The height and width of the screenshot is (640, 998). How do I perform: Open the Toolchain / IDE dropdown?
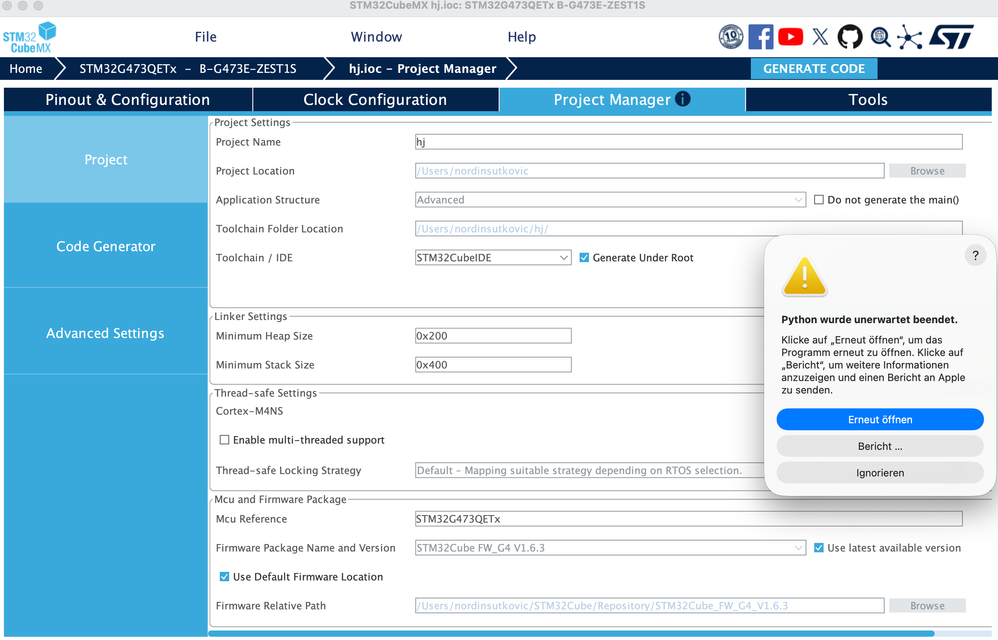pos(493,258)
